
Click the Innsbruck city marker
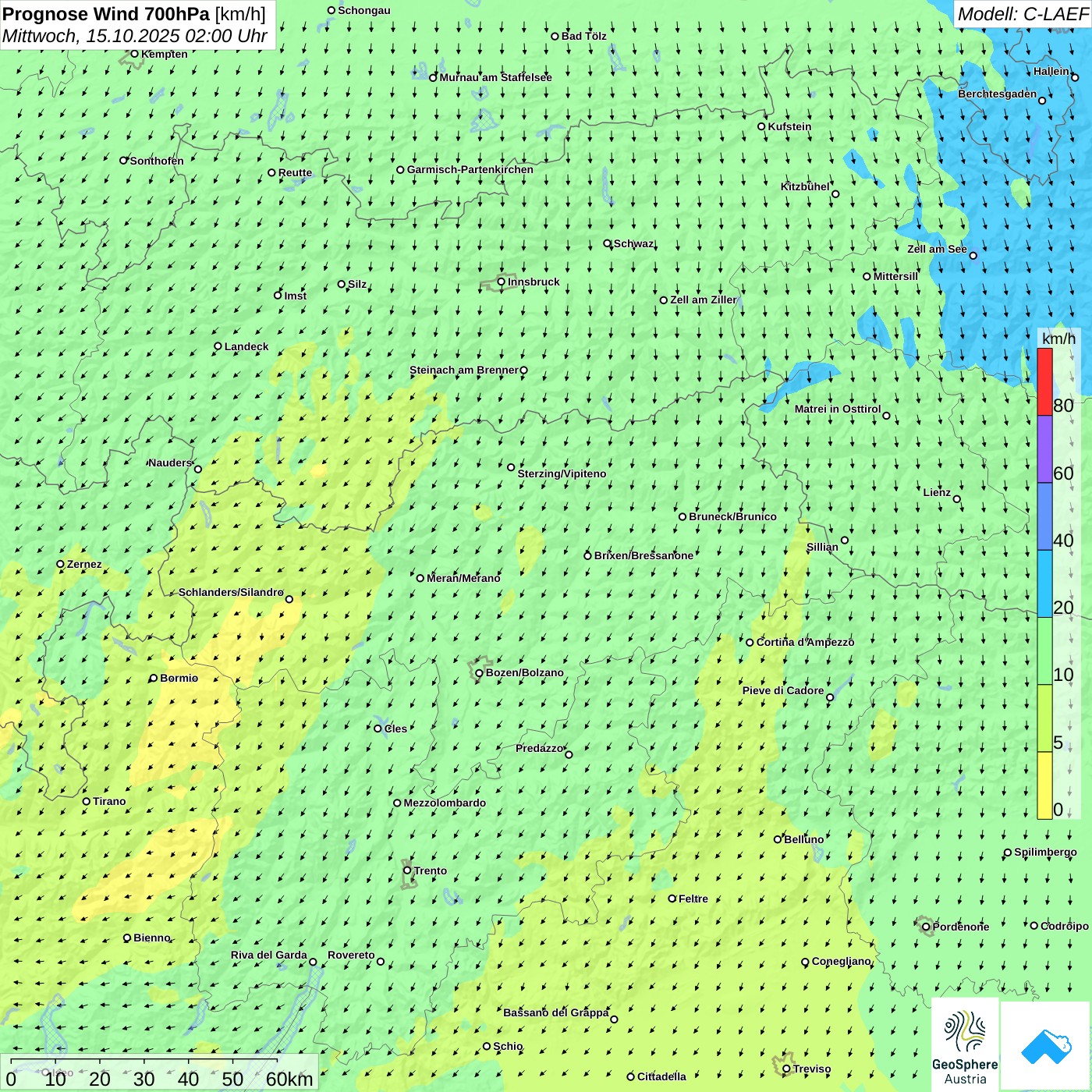[x=502, y=282]
